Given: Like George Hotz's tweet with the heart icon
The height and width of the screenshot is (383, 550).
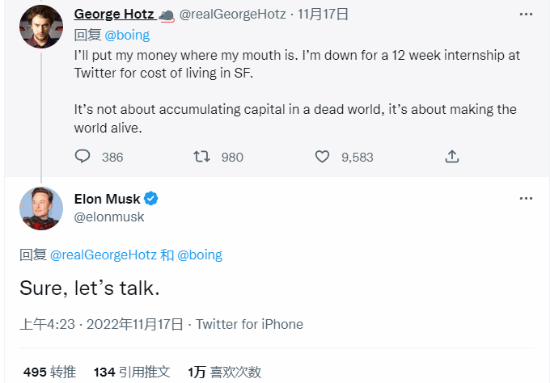Looking at the screenshot, I should (322, 156).
